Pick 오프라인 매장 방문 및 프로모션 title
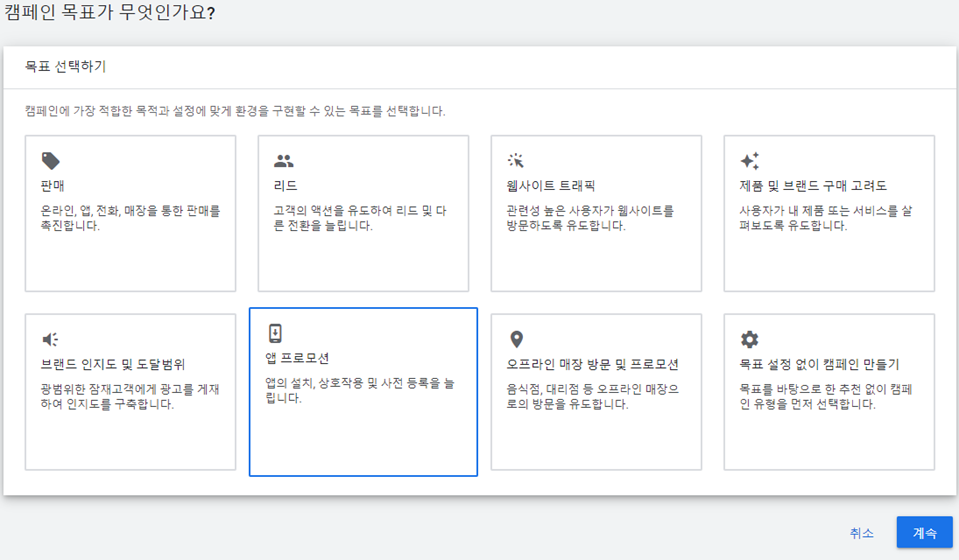Screen dimensions: 959x560 pos(592,364)
